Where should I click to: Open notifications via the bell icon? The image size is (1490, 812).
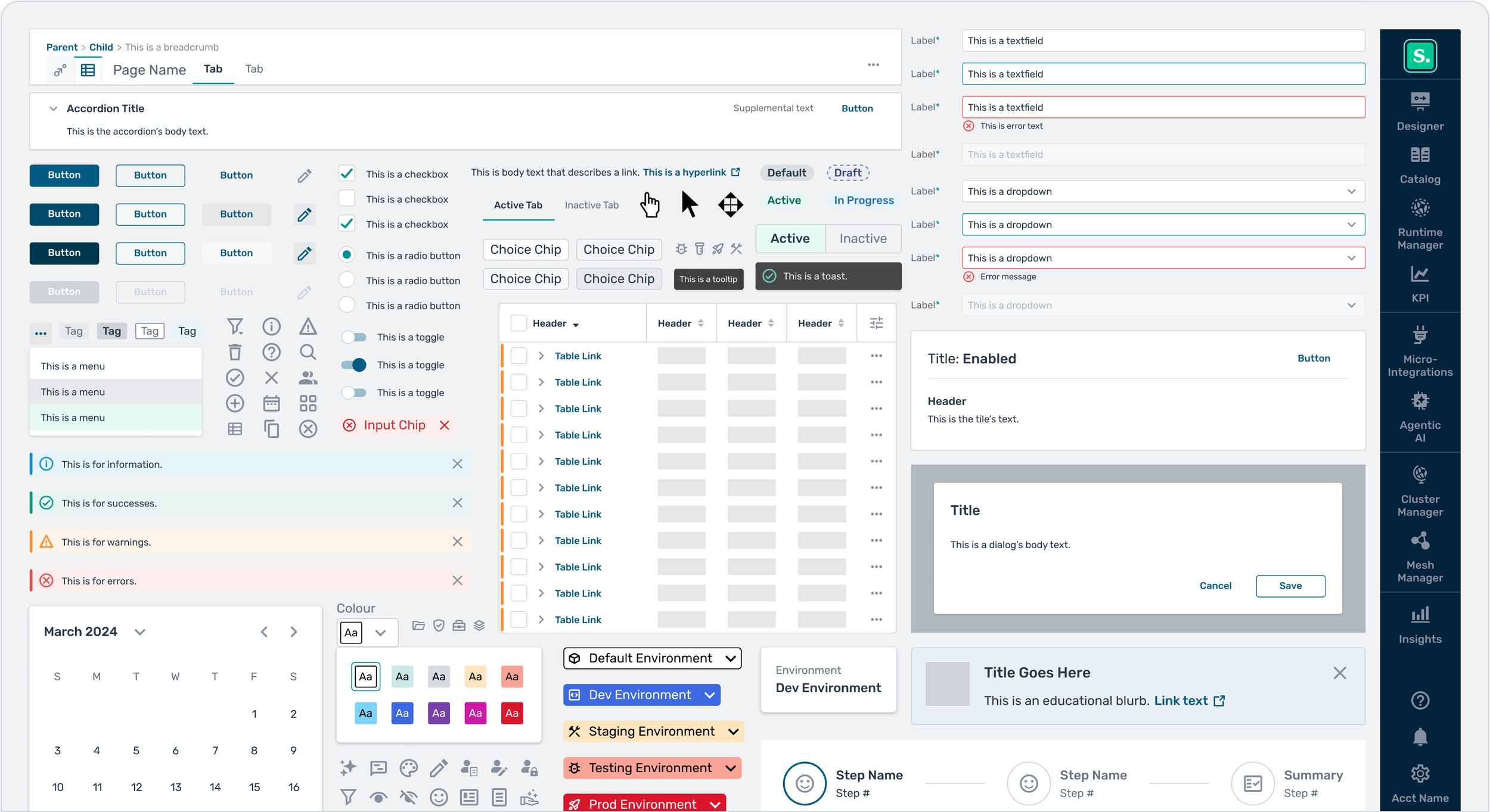(1420, 736)
